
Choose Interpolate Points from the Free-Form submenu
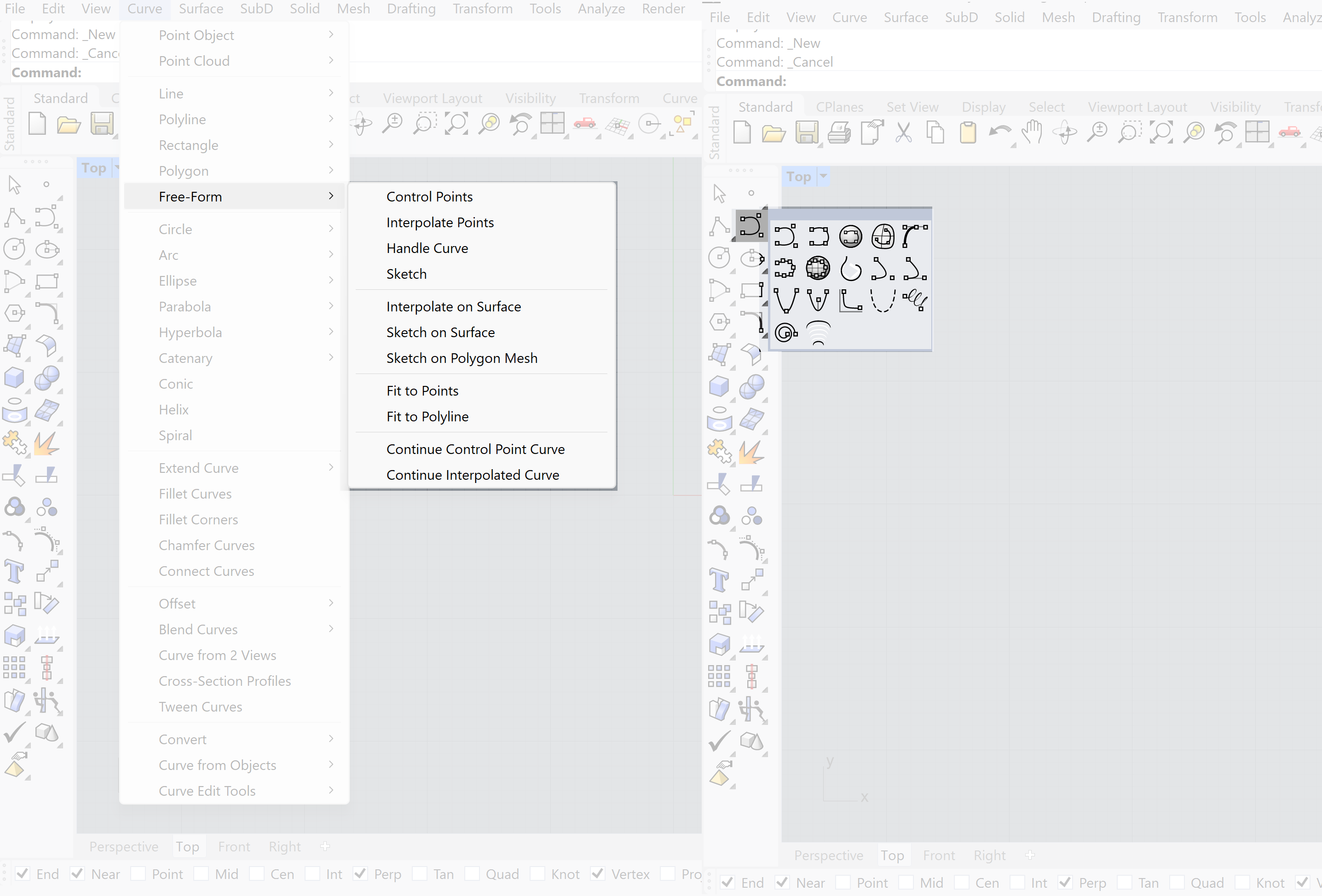click(440, 222)
